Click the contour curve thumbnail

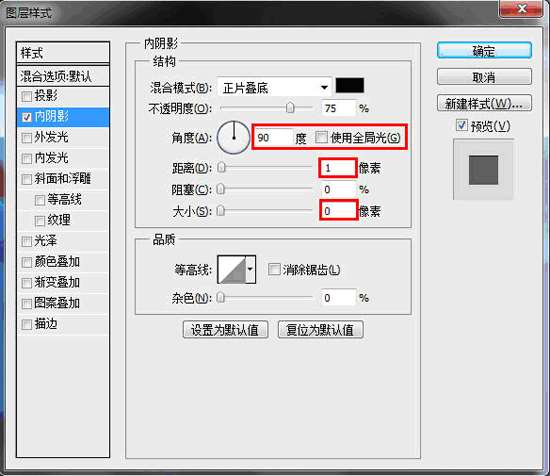pos(232,269)
